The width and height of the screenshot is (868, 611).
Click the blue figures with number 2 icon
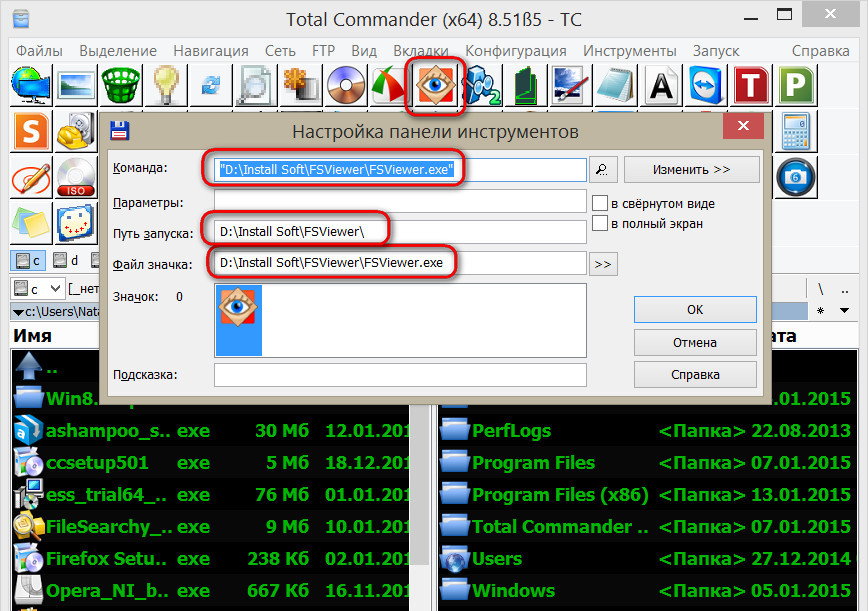481,85
